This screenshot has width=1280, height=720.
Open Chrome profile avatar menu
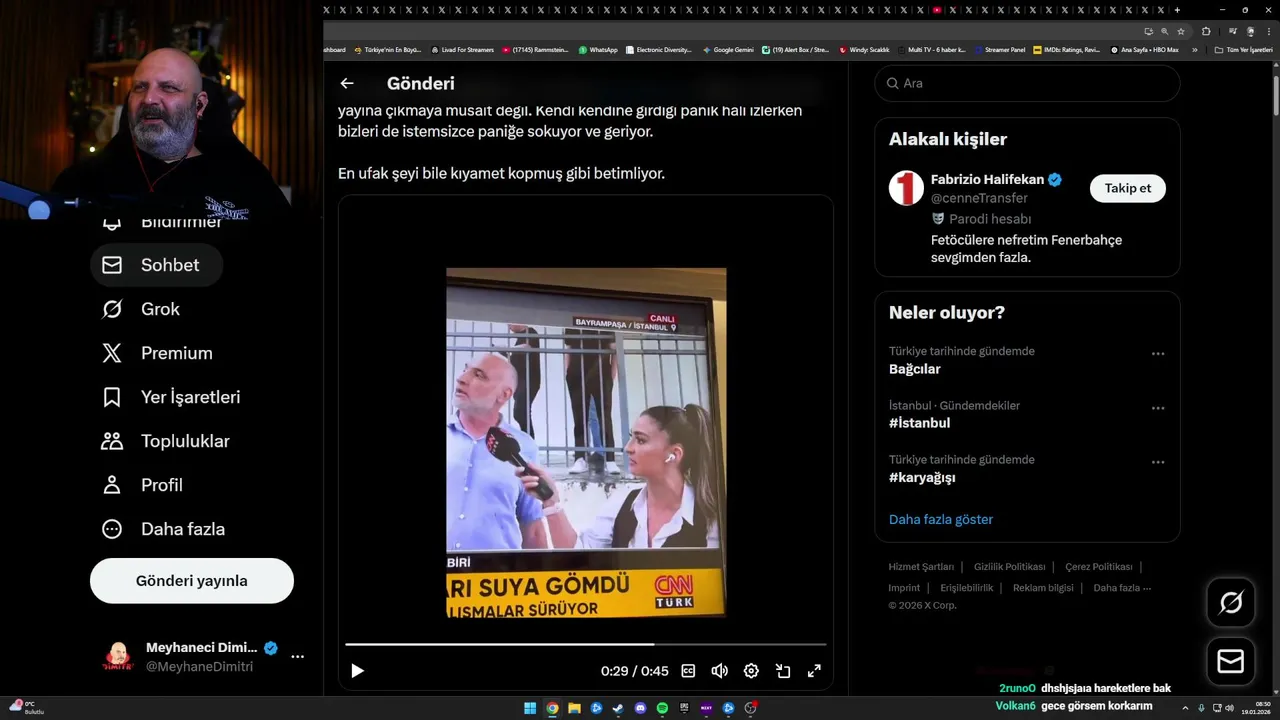click(x=1251, y=31)
